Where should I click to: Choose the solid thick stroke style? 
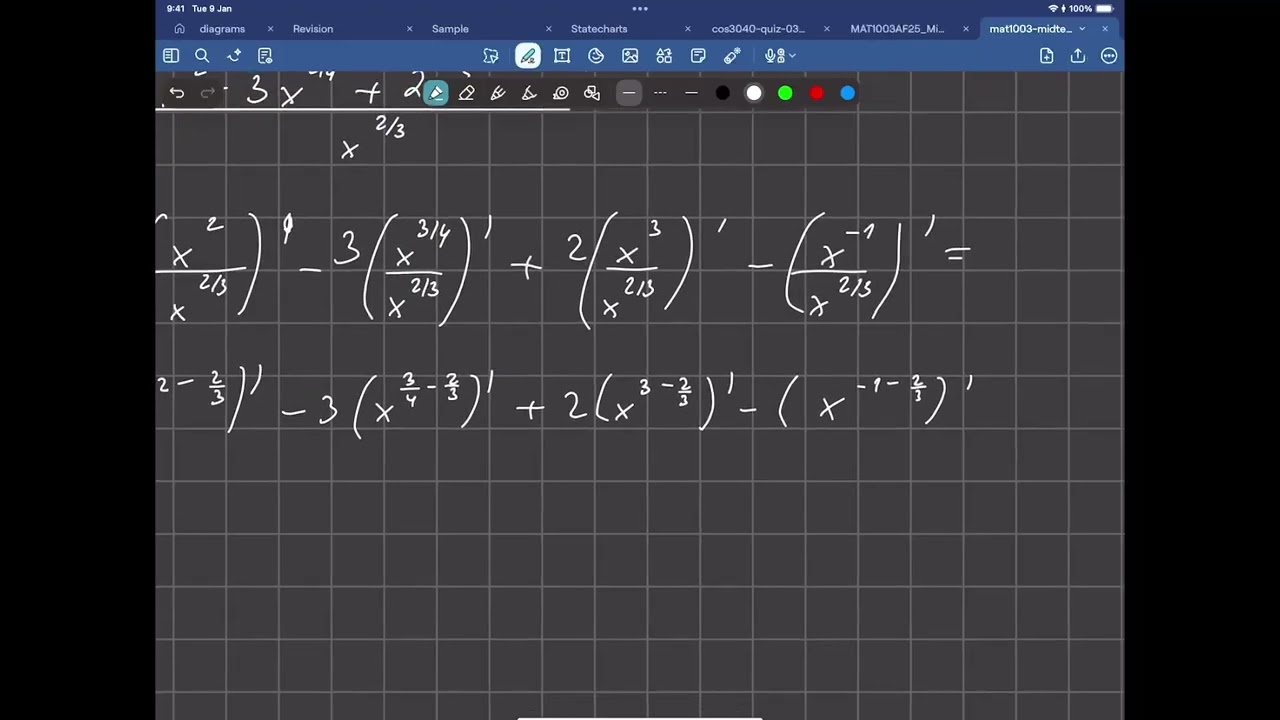(x=629, y=93)
